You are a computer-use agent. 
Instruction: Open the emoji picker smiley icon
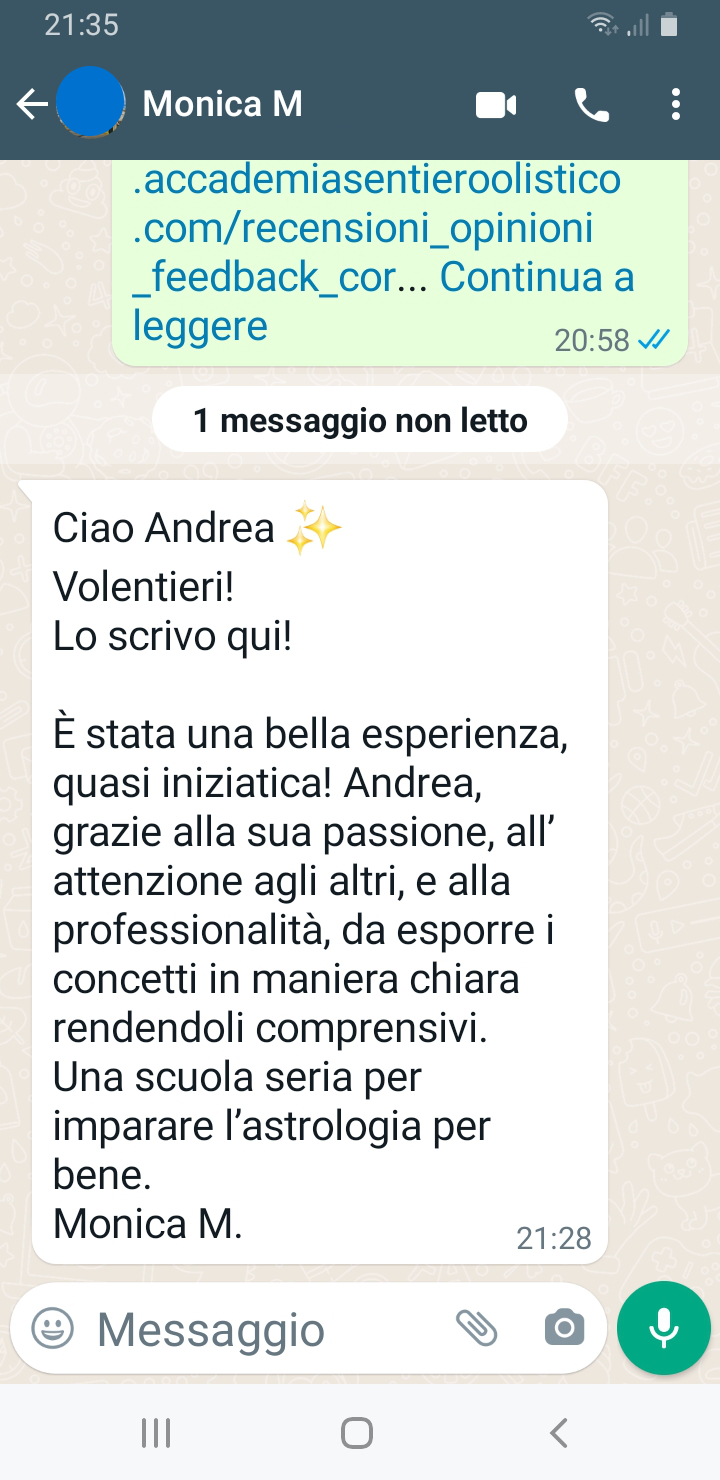coord(53,1329)
